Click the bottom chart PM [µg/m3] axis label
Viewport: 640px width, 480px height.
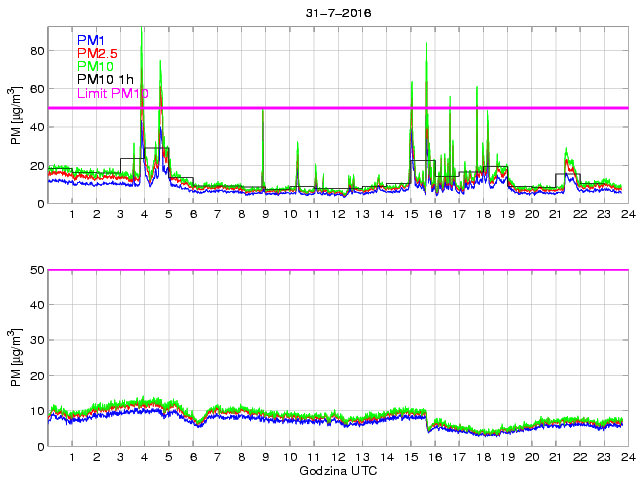pos(15,358)
